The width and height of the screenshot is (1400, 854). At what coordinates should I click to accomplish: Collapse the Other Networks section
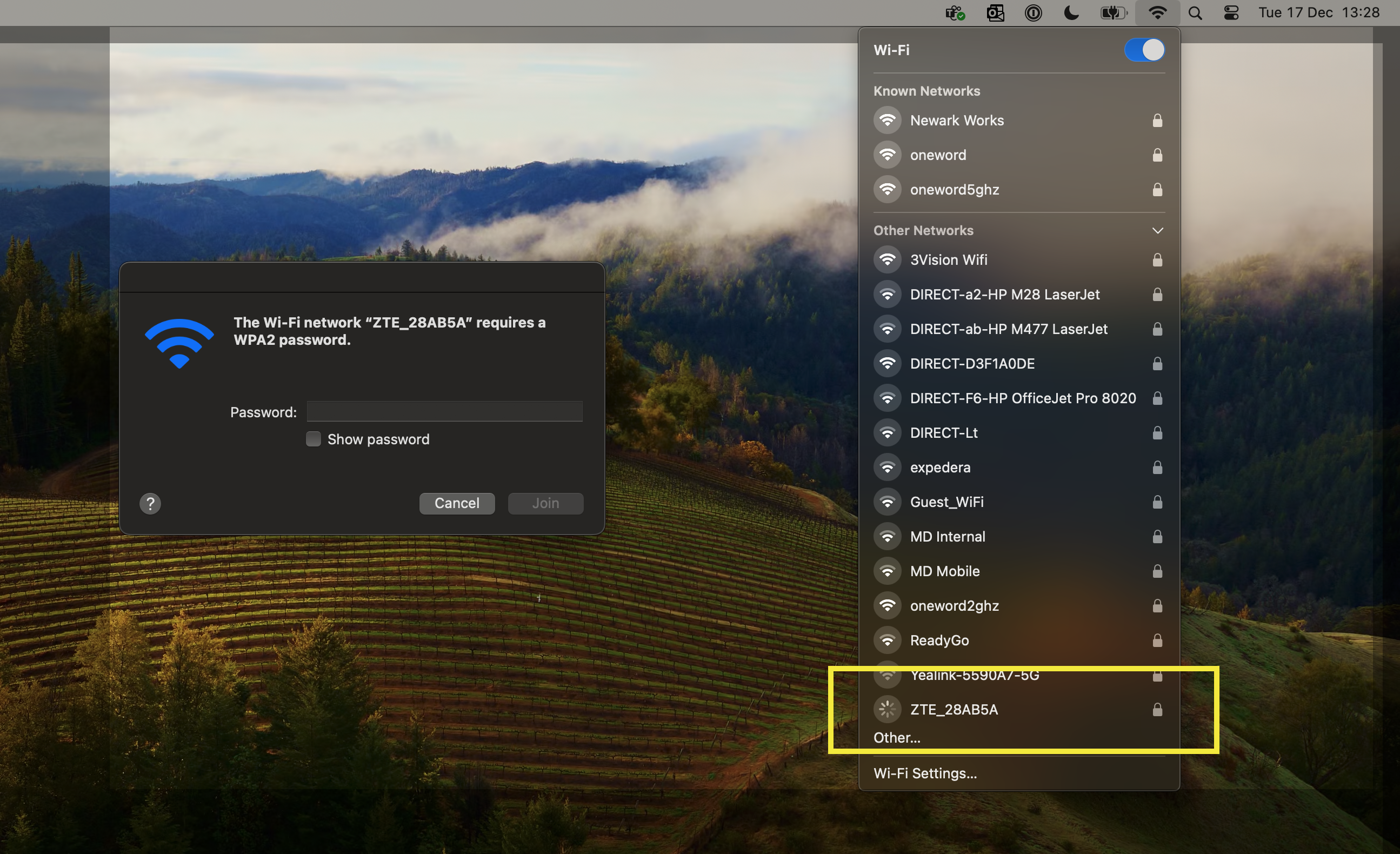tap(1157, 230)
